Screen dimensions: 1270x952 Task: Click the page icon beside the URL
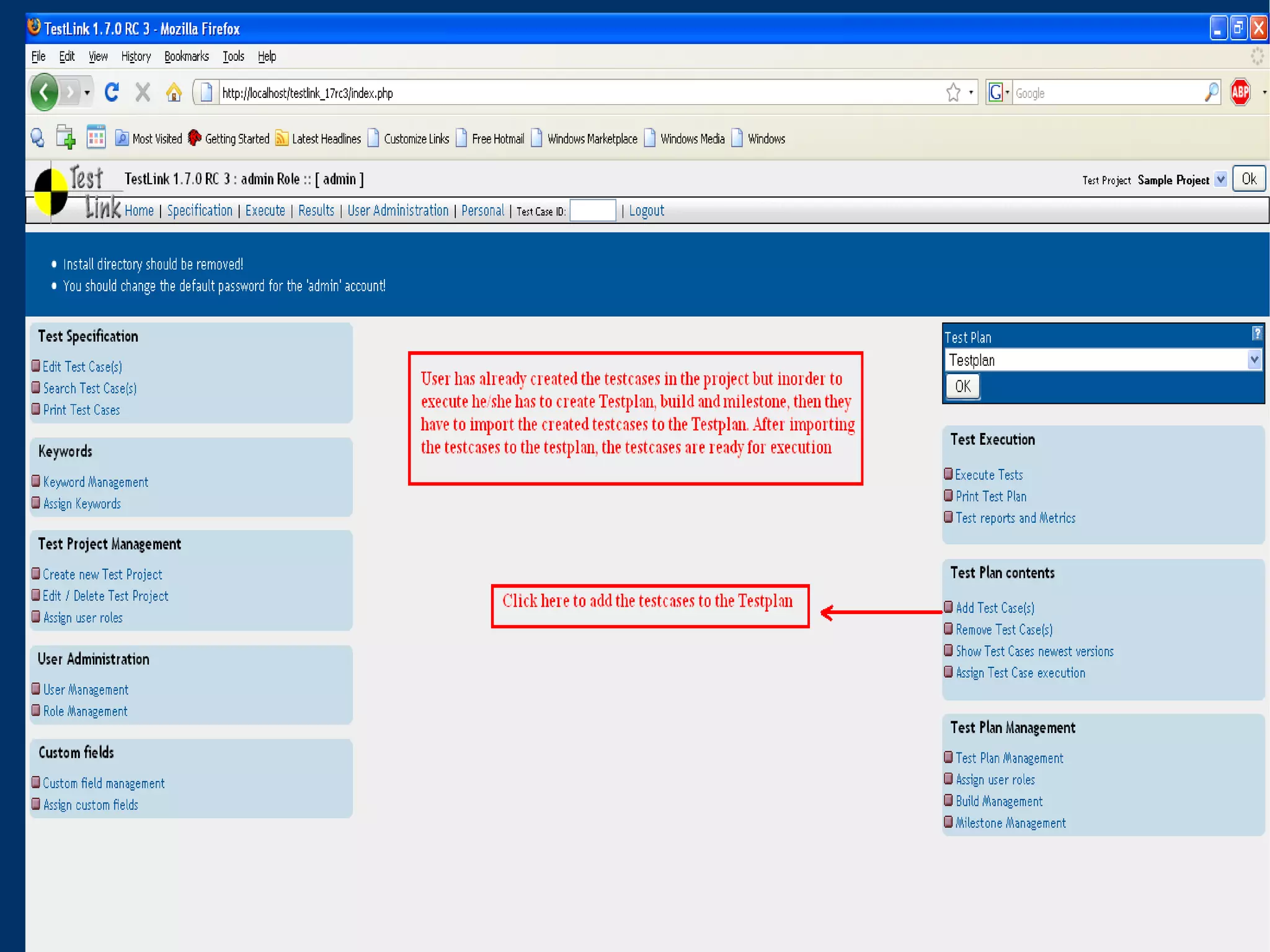pyautogui.click(x=206, y=93)
